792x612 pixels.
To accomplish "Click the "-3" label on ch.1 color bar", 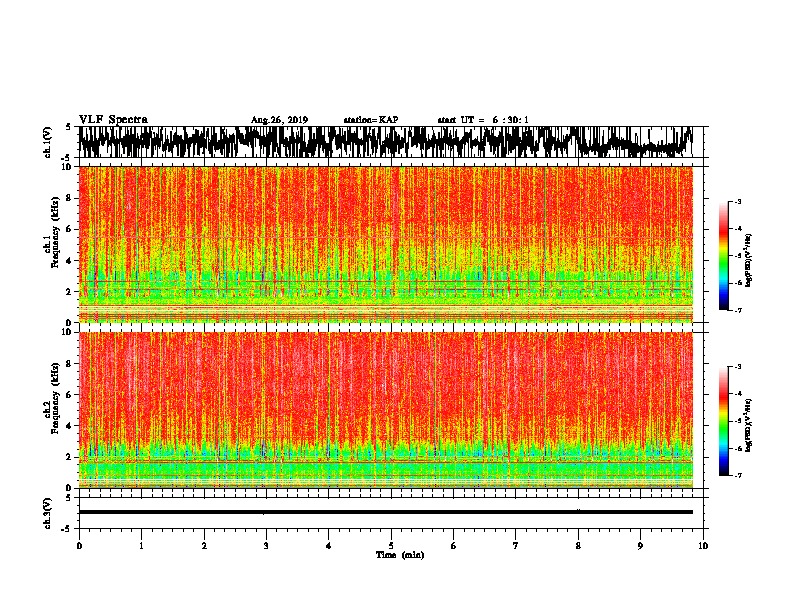I will [x=737, y=201].
